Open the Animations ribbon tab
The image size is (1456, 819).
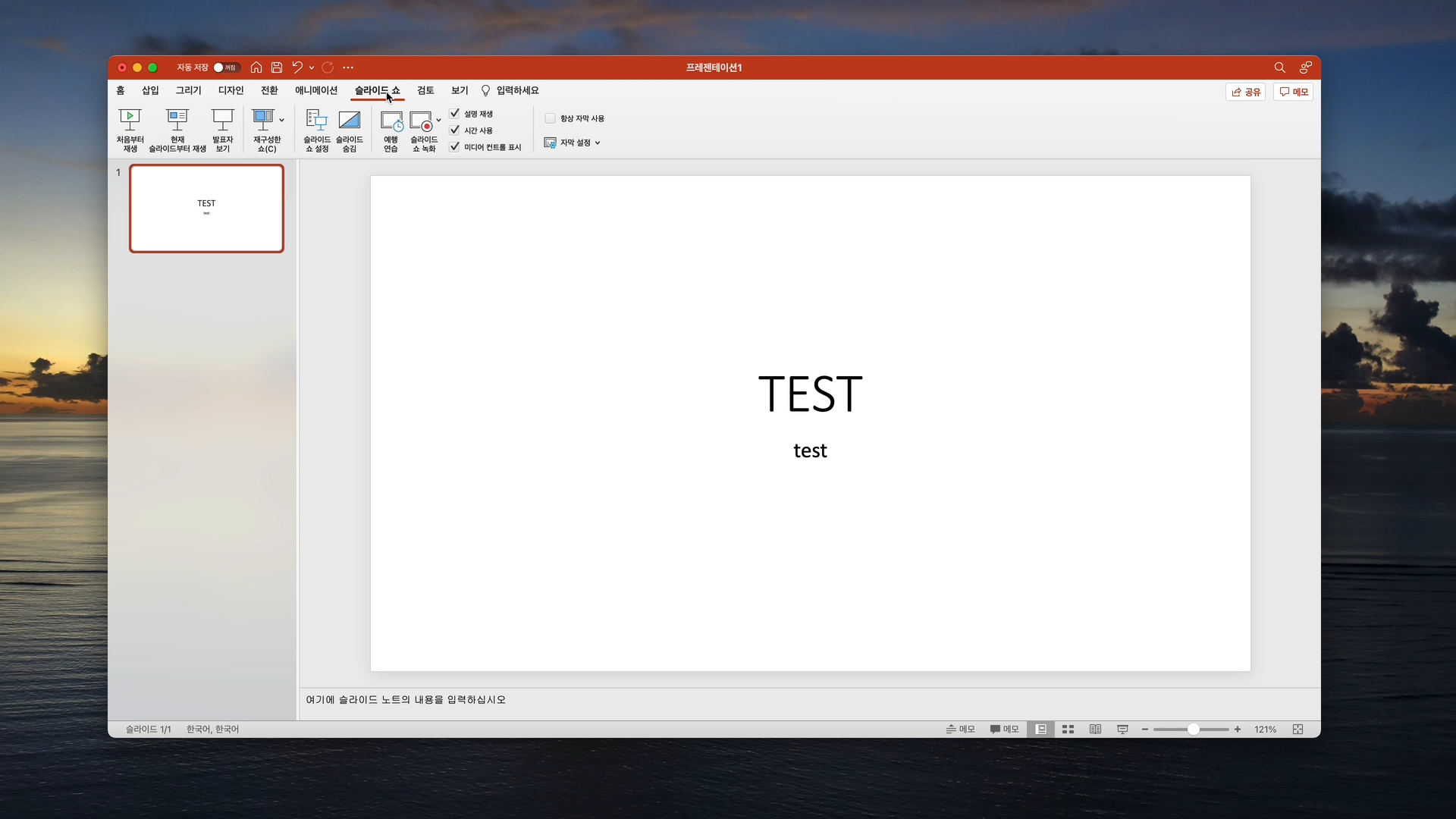coord(316,90)
